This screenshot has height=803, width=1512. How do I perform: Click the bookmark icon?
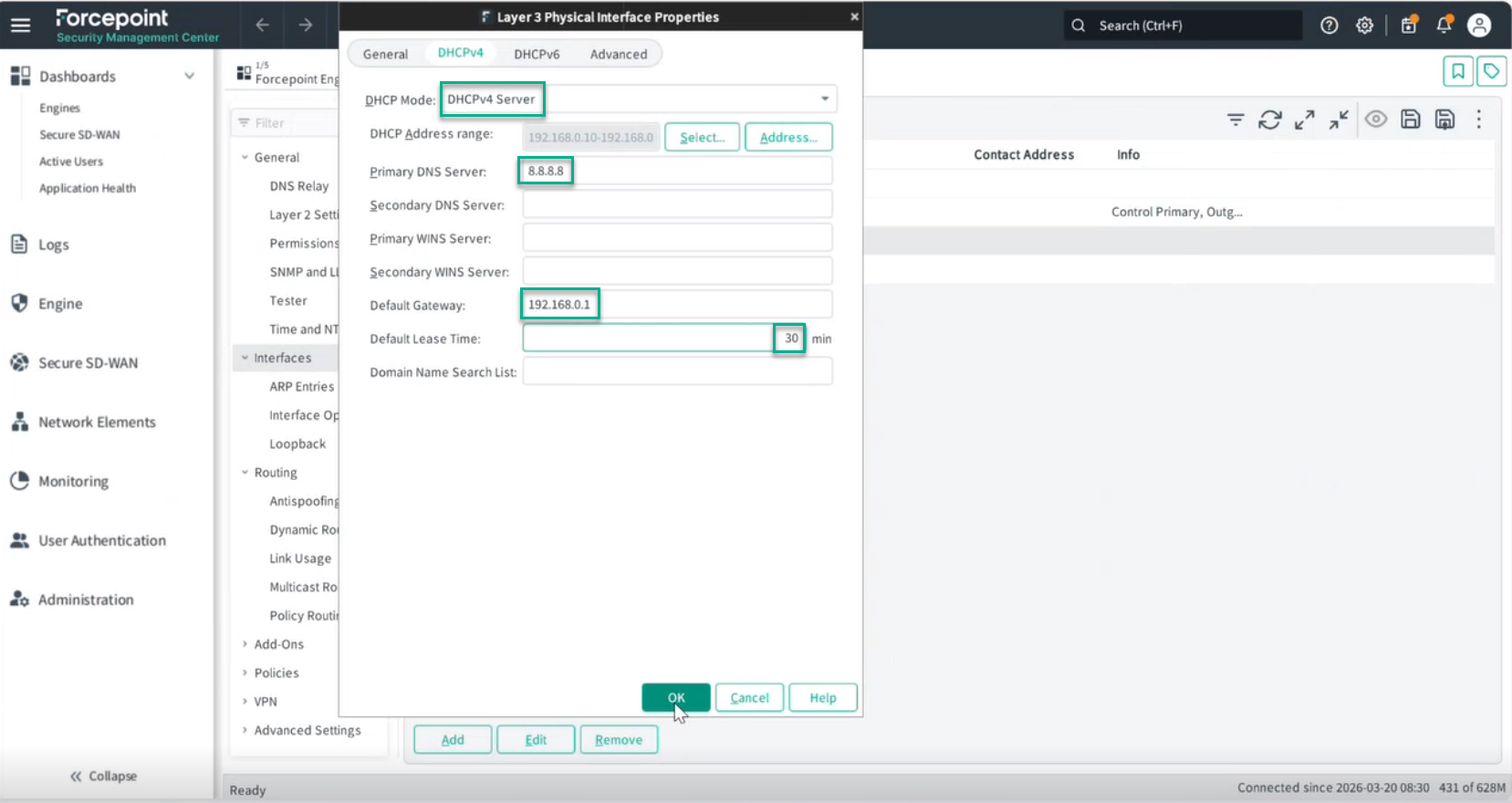1458,71
